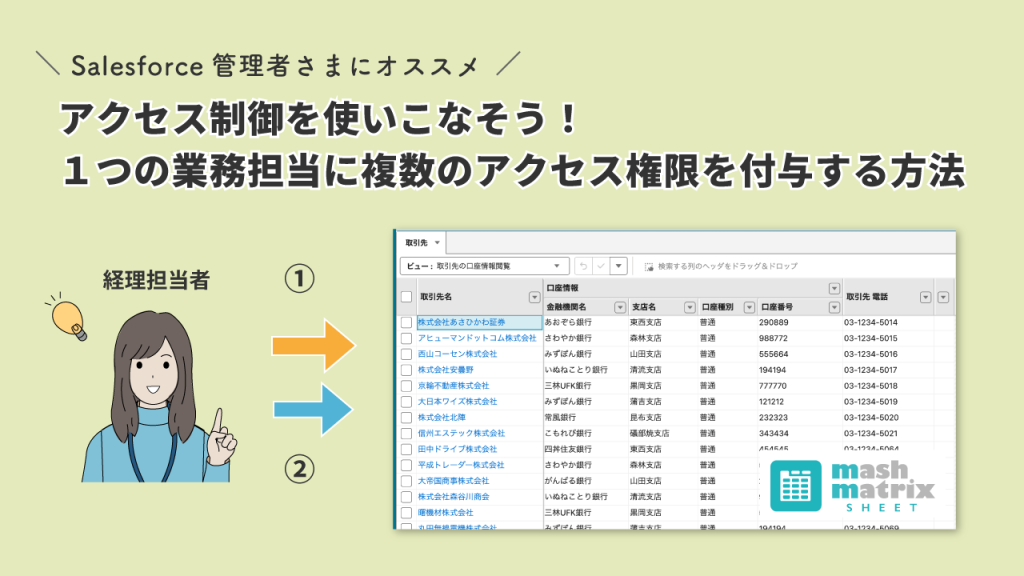The width and height of the screenshot is (1024, 576).
Task: Tick the select-all checkbox in the header
Action: click(406, 296)
